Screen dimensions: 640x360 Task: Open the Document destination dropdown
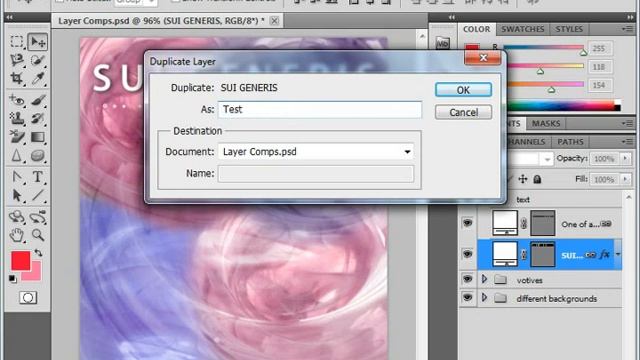click(407, 152)
